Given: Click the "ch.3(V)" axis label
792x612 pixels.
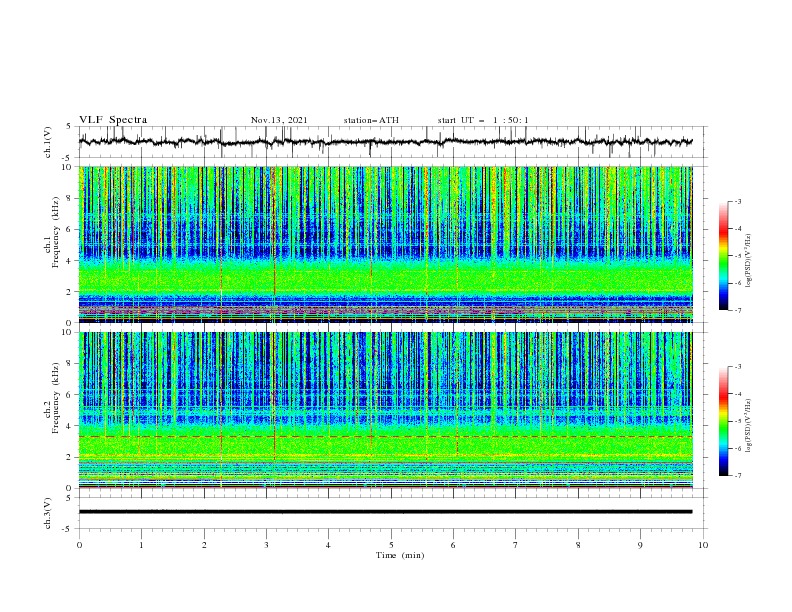Looking at the screenshot, I should pos(48,514).
